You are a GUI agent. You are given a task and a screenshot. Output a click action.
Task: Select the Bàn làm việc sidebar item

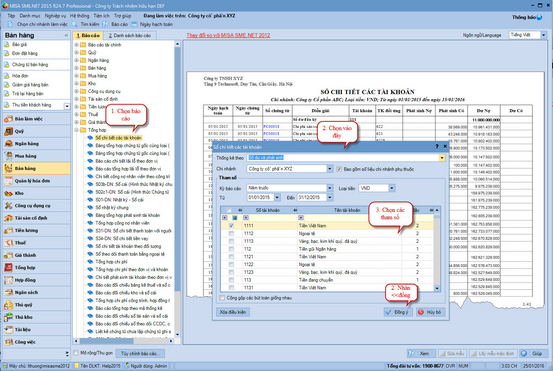point(36,119)
